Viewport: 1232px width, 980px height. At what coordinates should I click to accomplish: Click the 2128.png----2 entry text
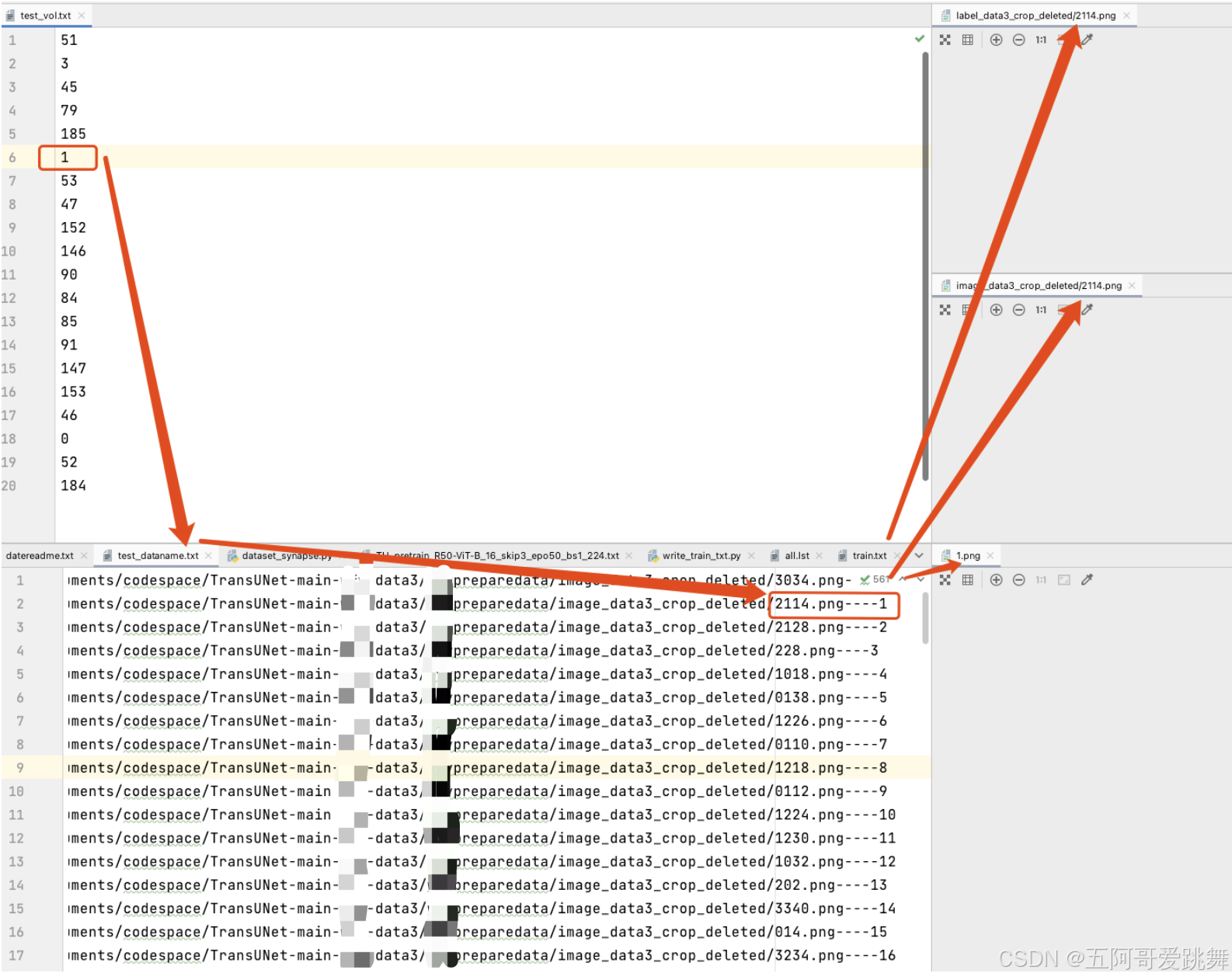pyautogui.click(x=831, y=627)
